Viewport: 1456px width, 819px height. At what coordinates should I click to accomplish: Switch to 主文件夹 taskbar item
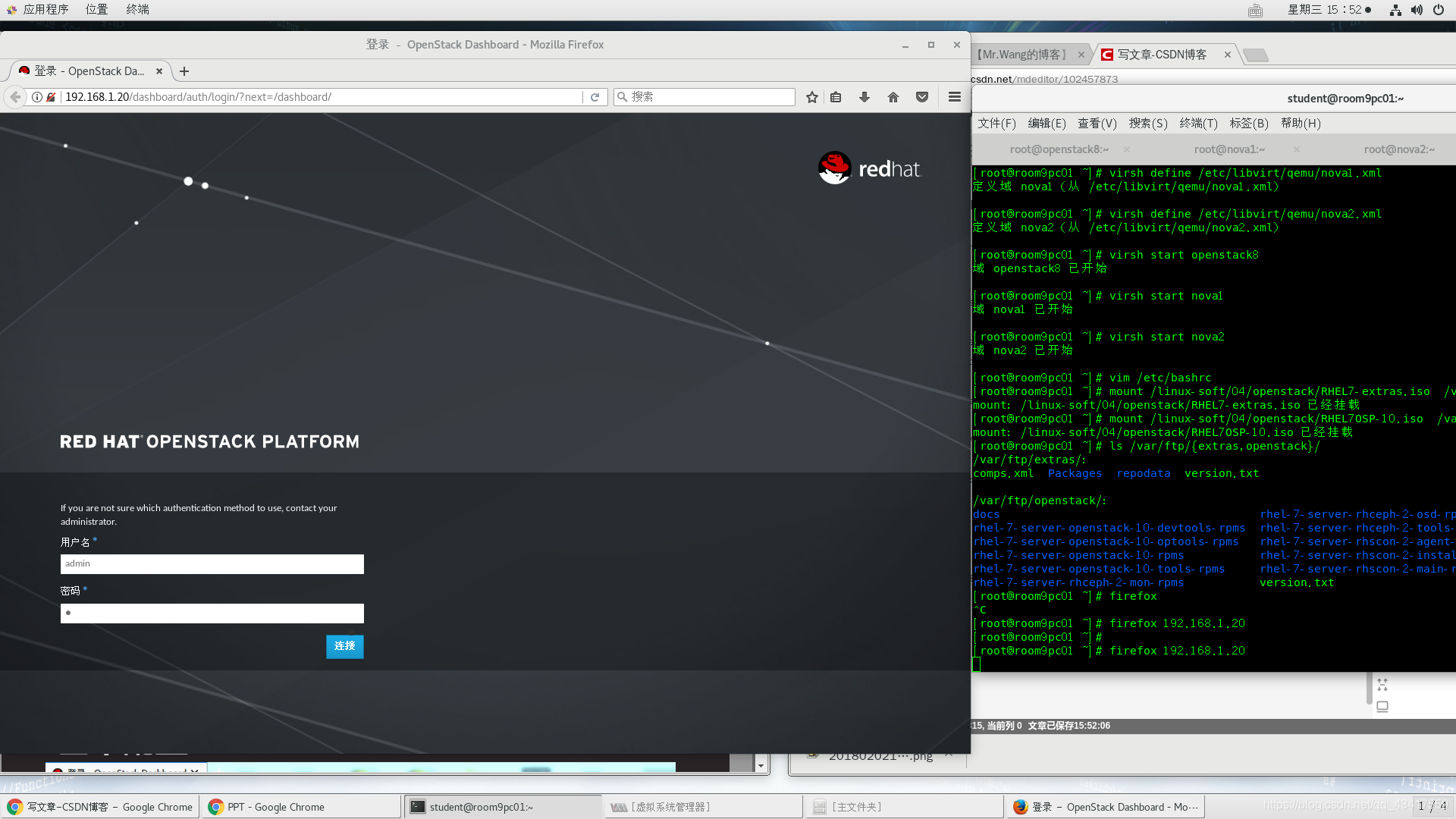(x=904, y=807)
